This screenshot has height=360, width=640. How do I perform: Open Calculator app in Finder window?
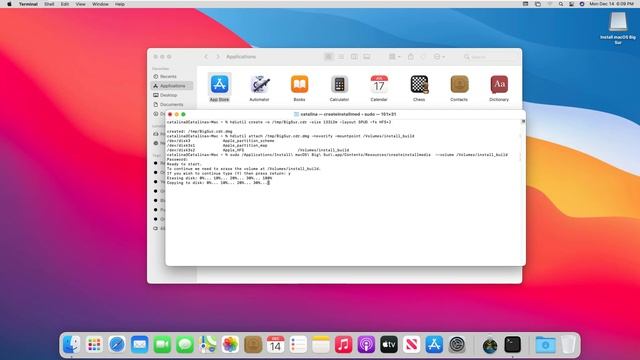pyautogui.click(x=339, y=84)
